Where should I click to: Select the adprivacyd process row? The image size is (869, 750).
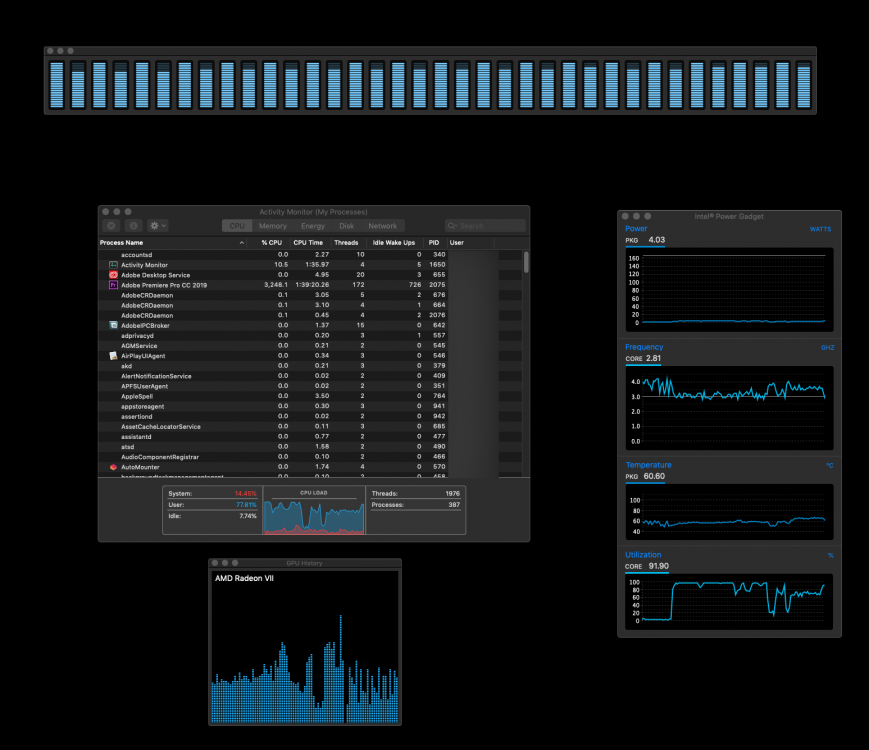point(310,335)
